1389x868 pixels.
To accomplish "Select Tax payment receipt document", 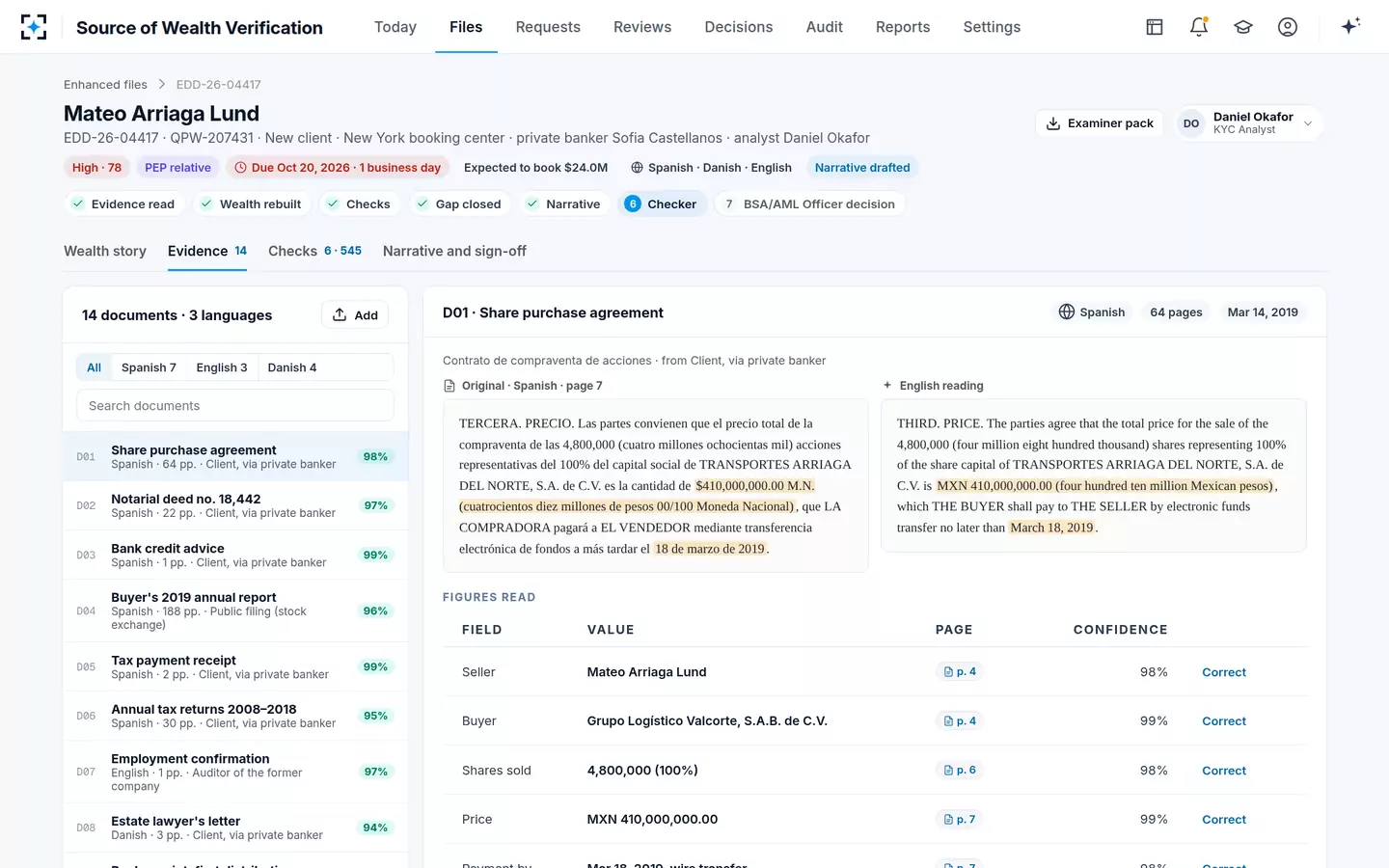I will (235, 667).
